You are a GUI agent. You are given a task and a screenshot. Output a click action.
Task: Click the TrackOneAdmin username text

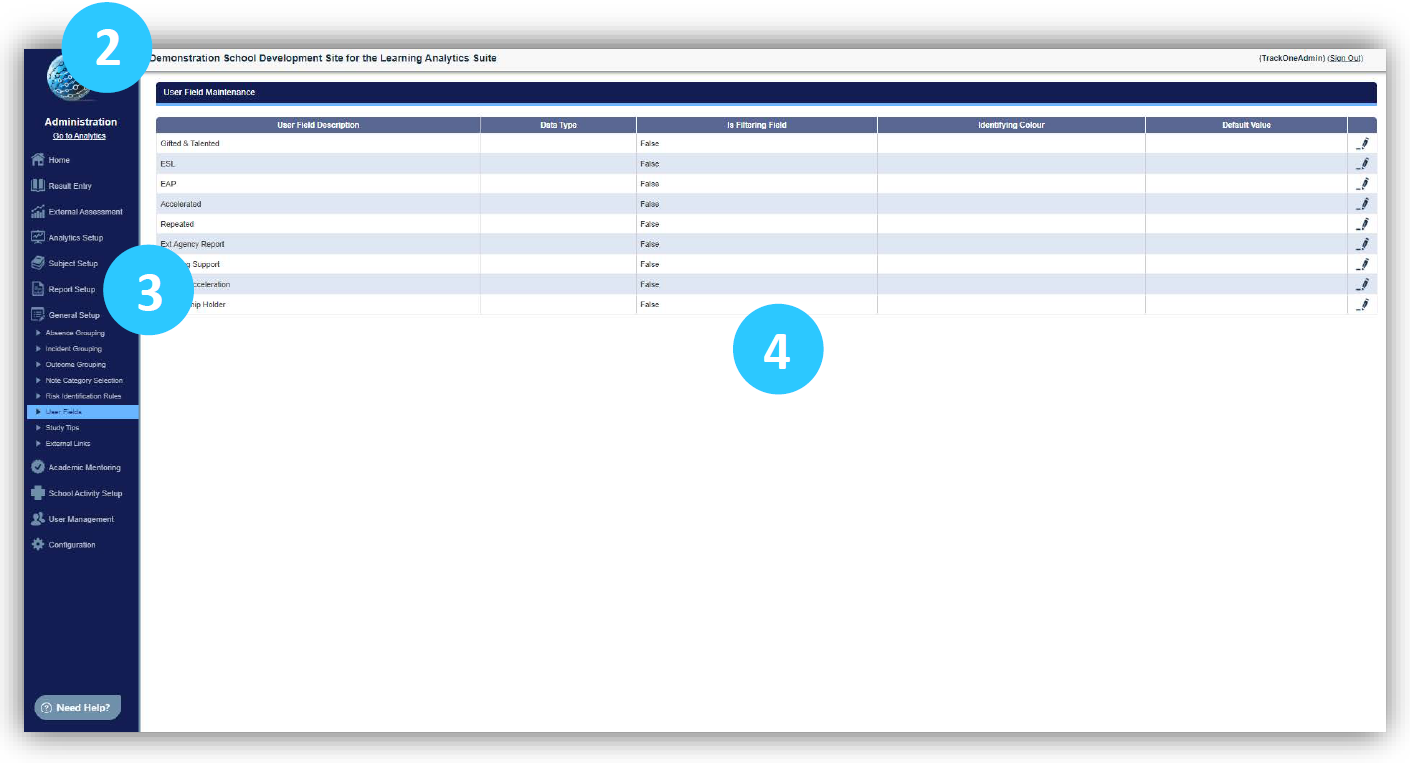pyautogui.click(x=1292, y=59)
